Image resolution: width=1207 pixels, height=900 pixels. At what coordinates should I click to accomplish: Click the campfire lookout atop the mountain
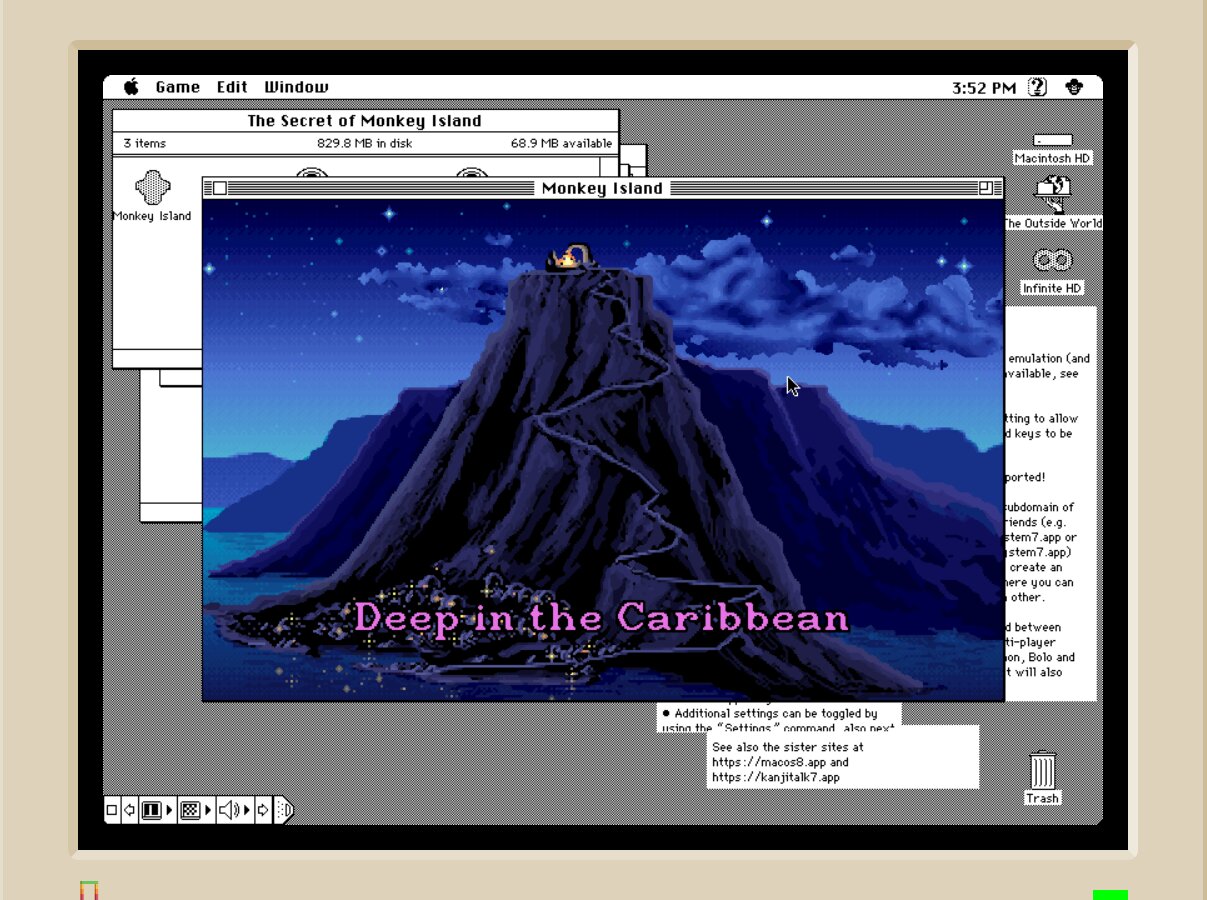coord(570,258)
